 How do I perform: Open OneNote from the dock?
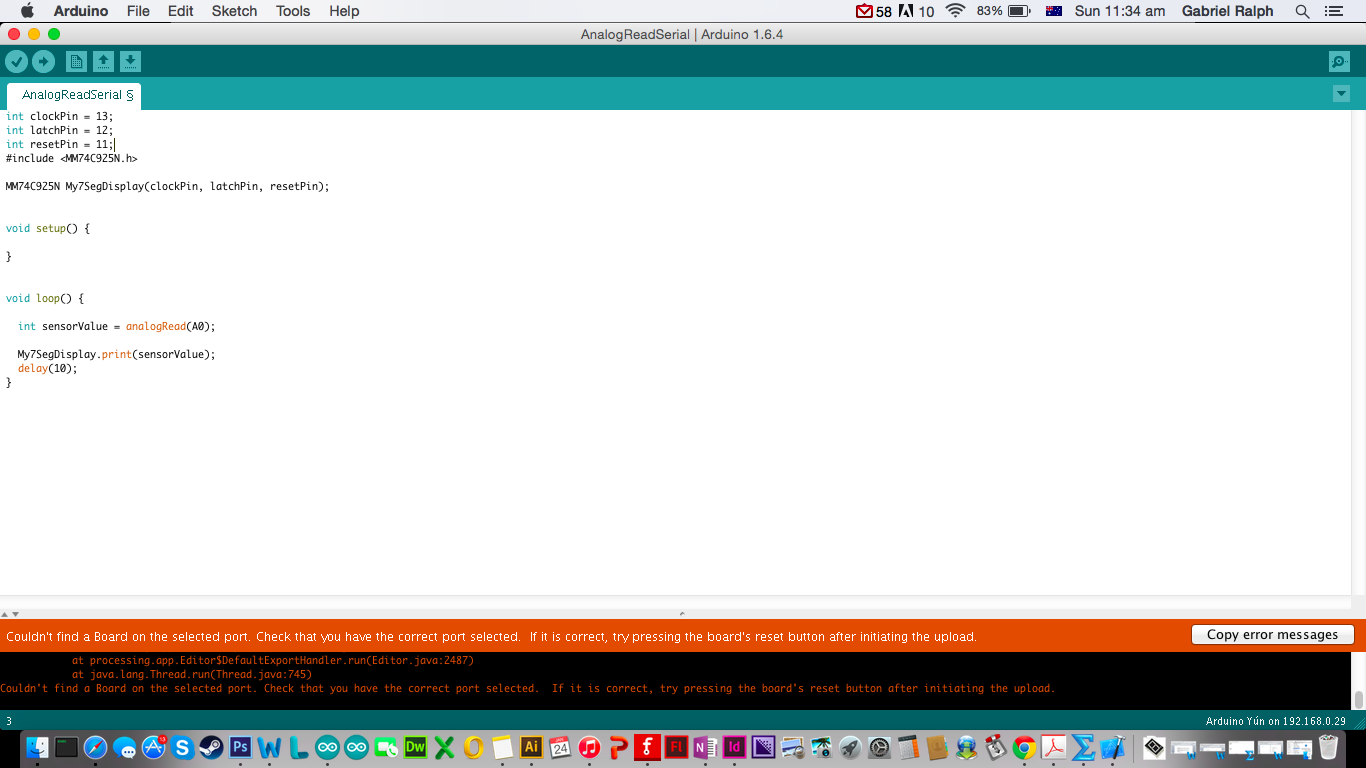coord(705,747)
